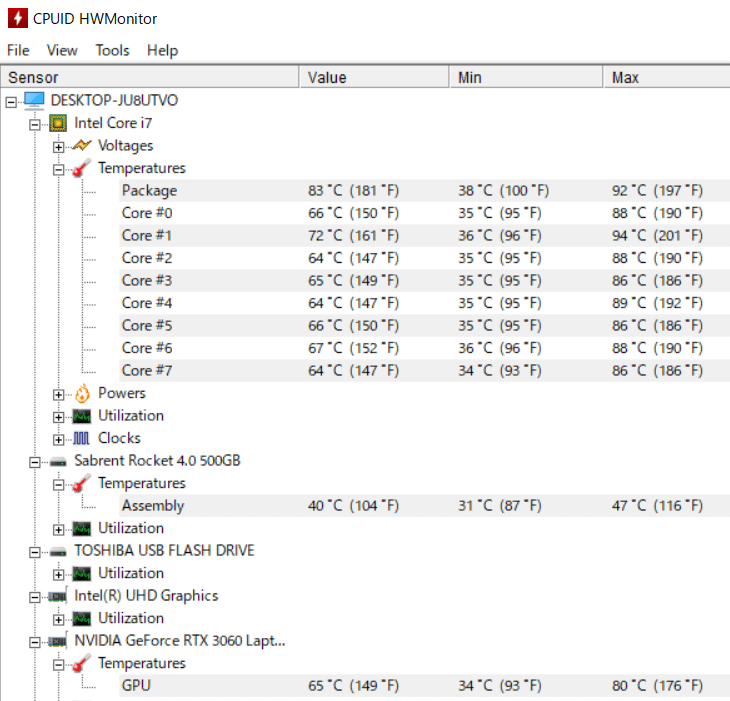The width and height of the screenshot is (730, 701).
Task: Collapse the DESKTOP-JU8UTVO root node
Action: 11,102
